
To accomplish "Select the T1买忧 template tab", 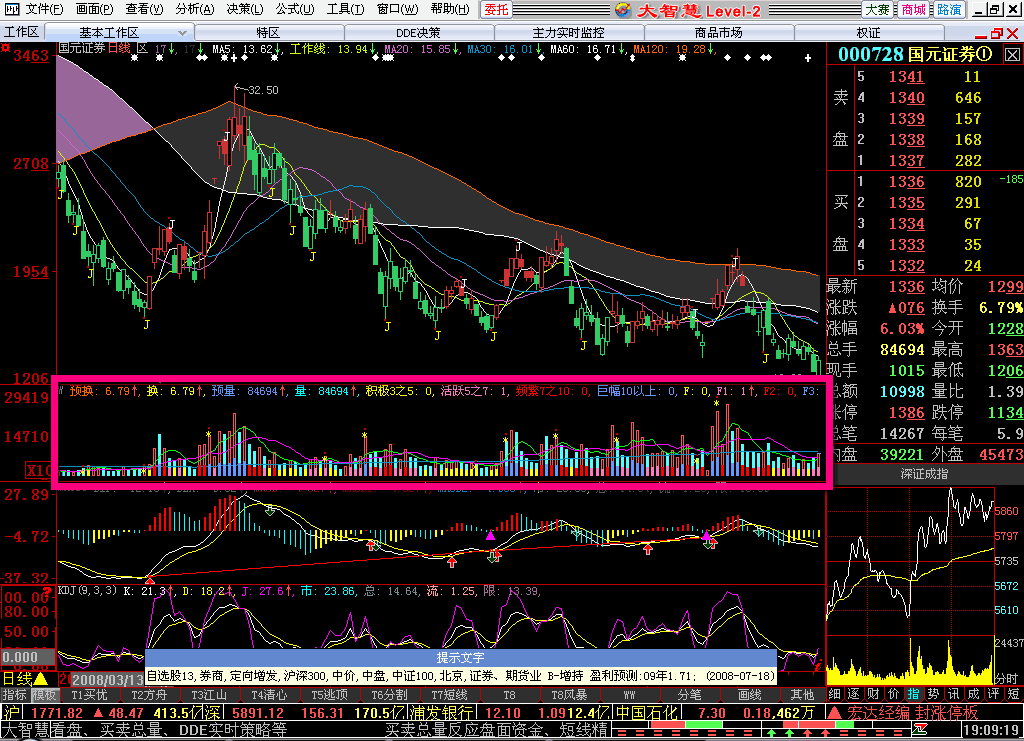I will pyautogui.click(x=89, y=695).
